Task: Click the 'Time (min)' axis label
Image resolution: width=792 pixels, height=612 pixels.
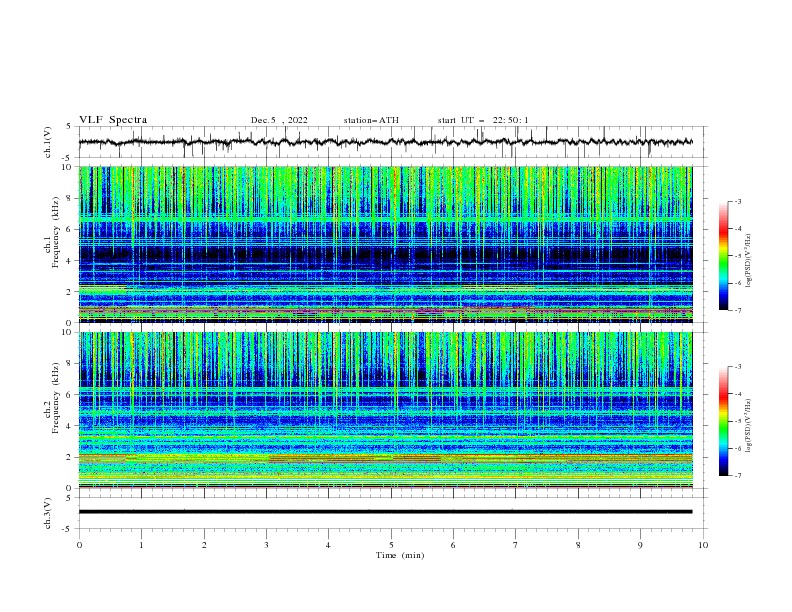Action: (400, 555)
